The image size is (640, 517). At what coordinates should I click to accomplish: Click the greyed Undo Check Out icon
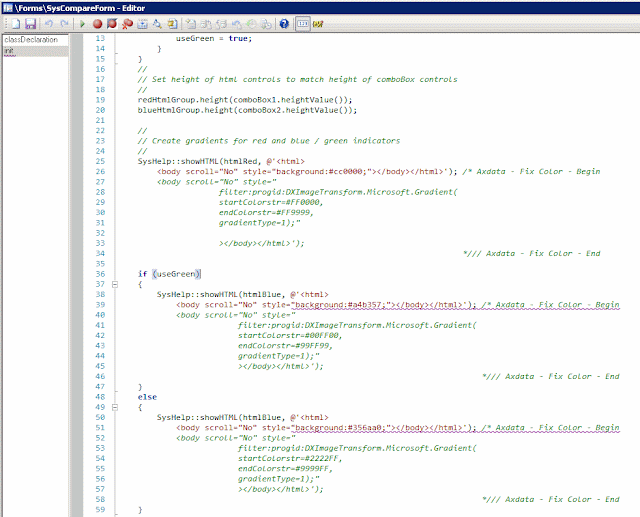pos(236,24)
